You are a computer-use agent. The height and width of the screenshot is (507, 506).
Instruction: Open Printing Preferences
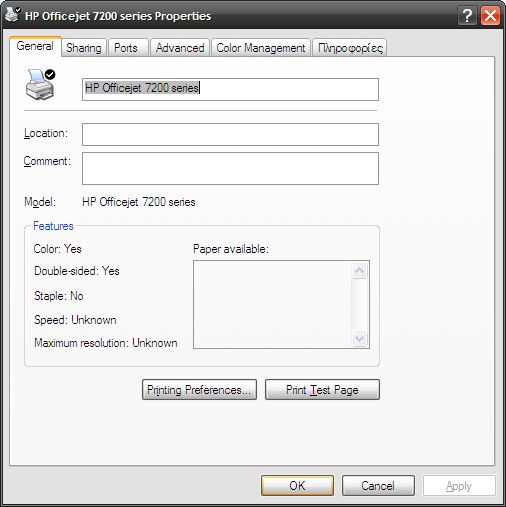point(199,389)
